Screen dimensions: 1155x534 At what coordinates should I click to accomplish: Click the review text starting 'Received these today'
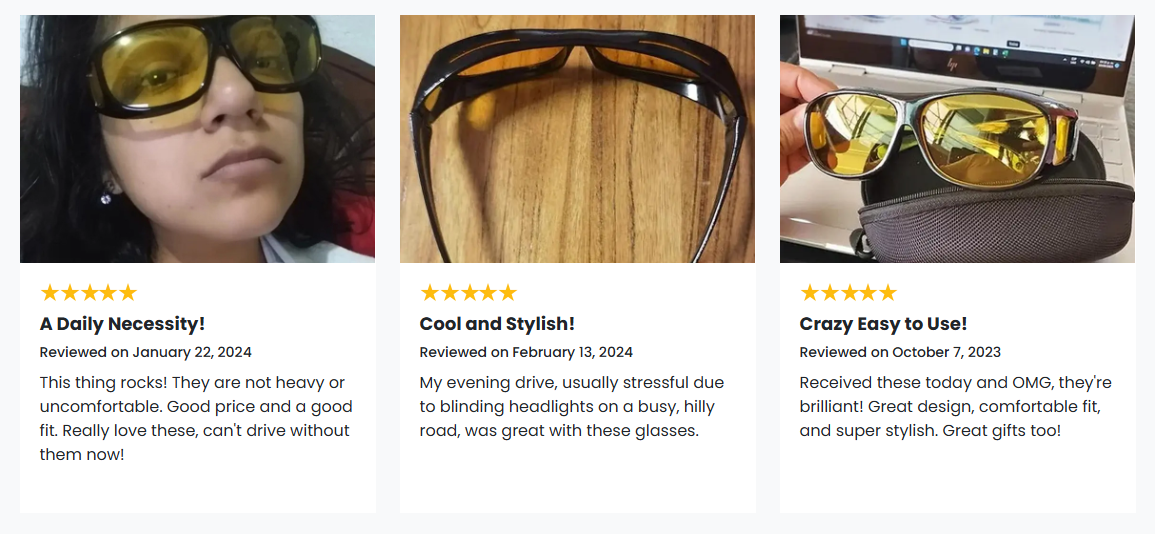tap(955, 406)
